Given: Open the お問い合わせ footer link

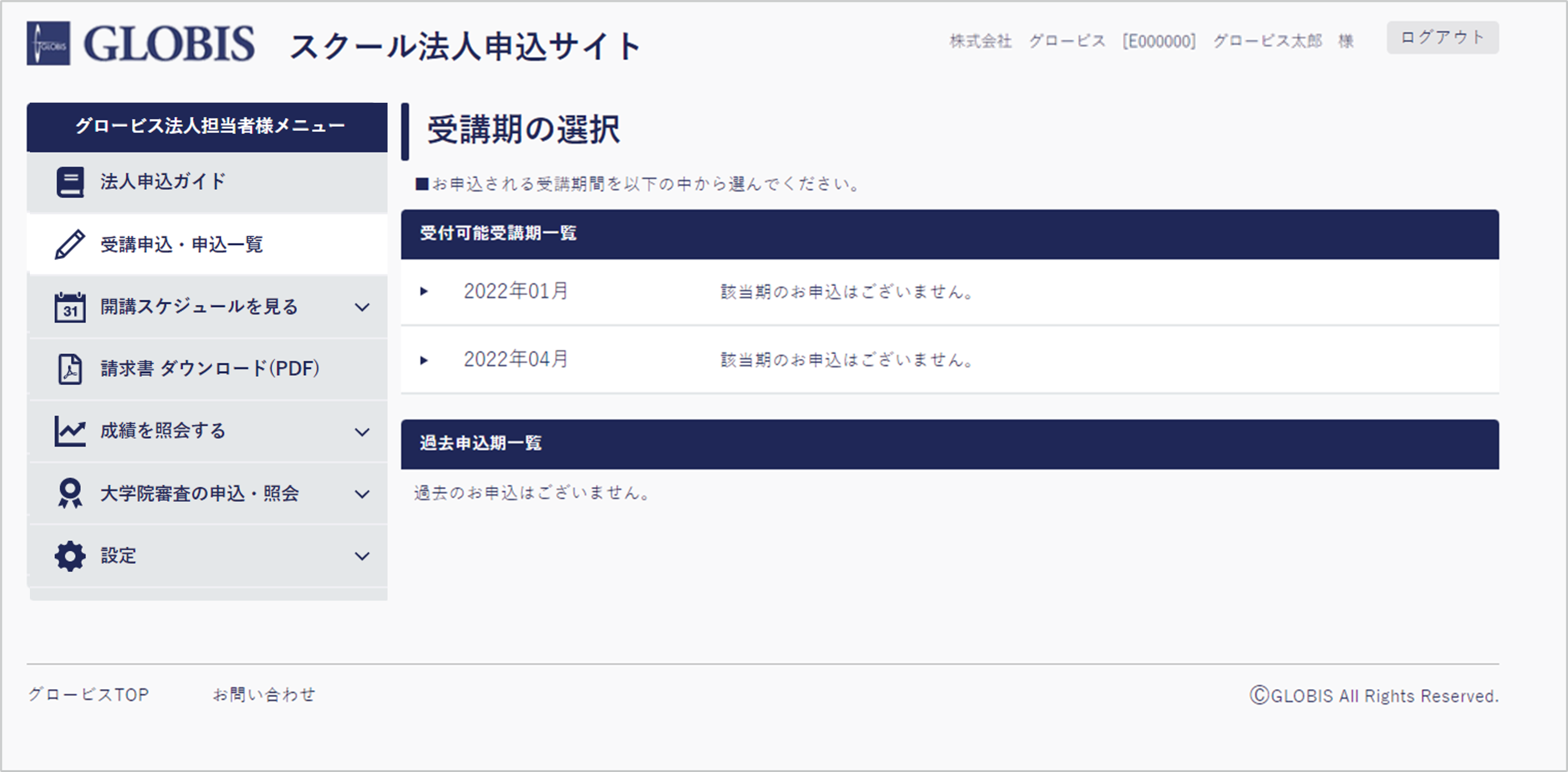Looking at the screenshot, I should 264,695.
